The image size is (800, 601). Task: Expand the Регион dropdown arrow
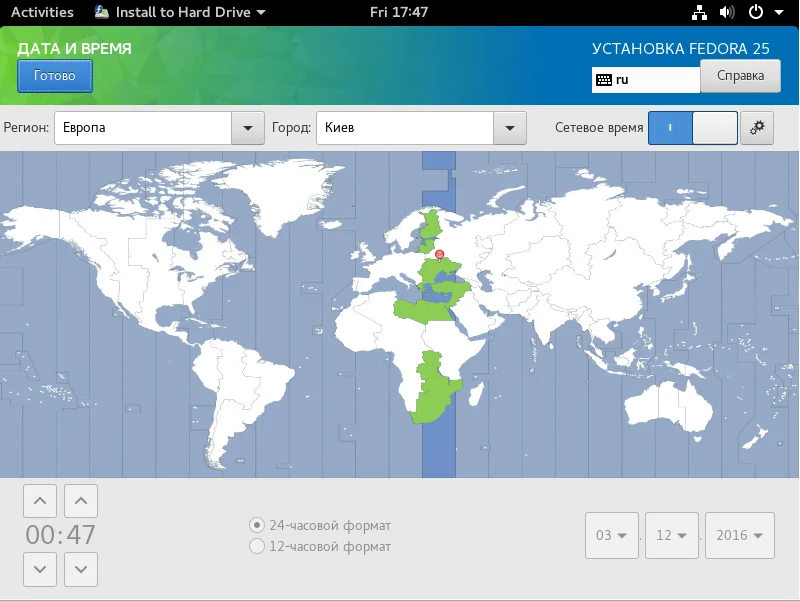(x=248, y=128)
